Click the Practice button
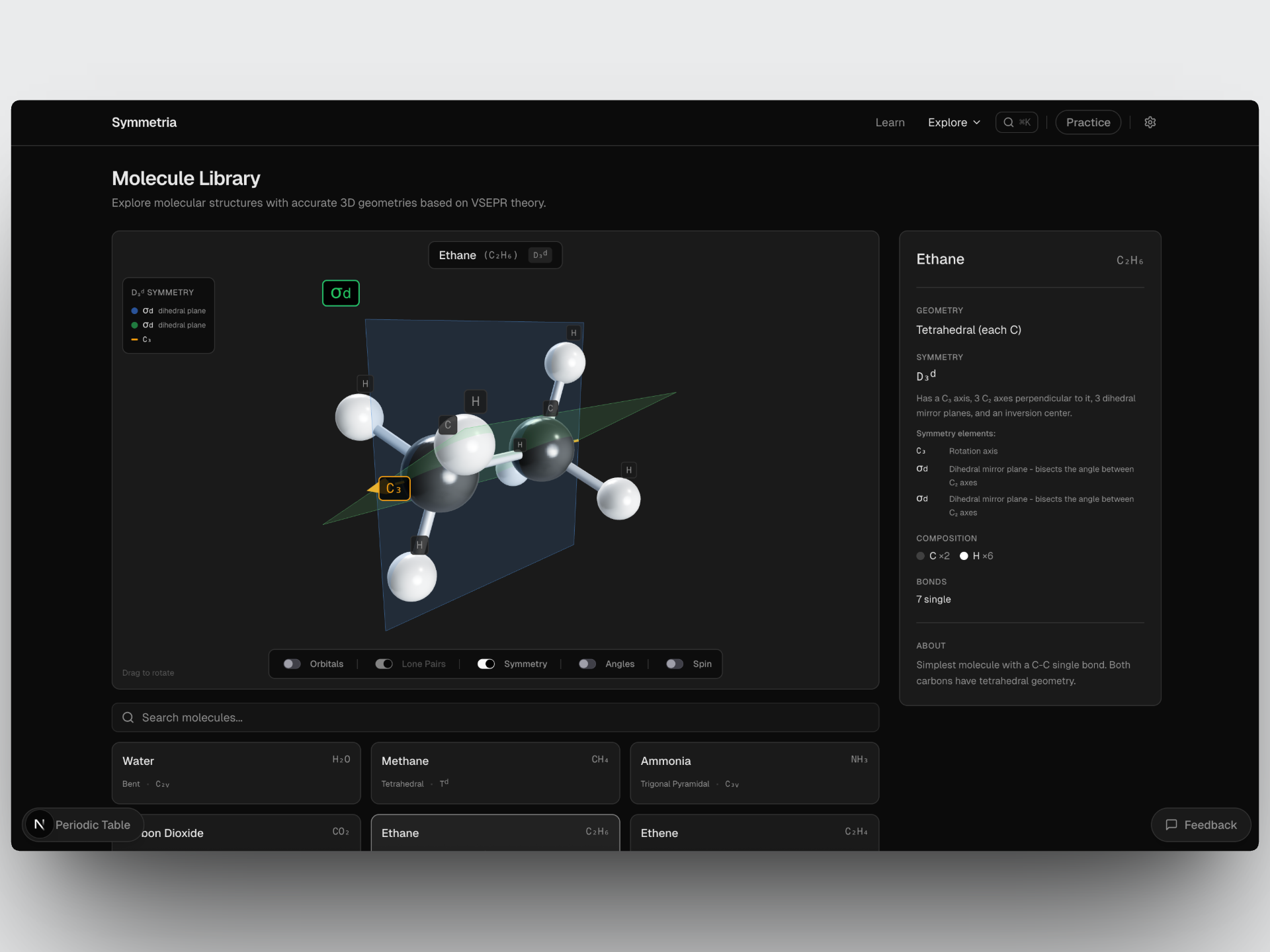Image resolution: width=1270 pixels, height=952 pixels. pos(1087,122)
